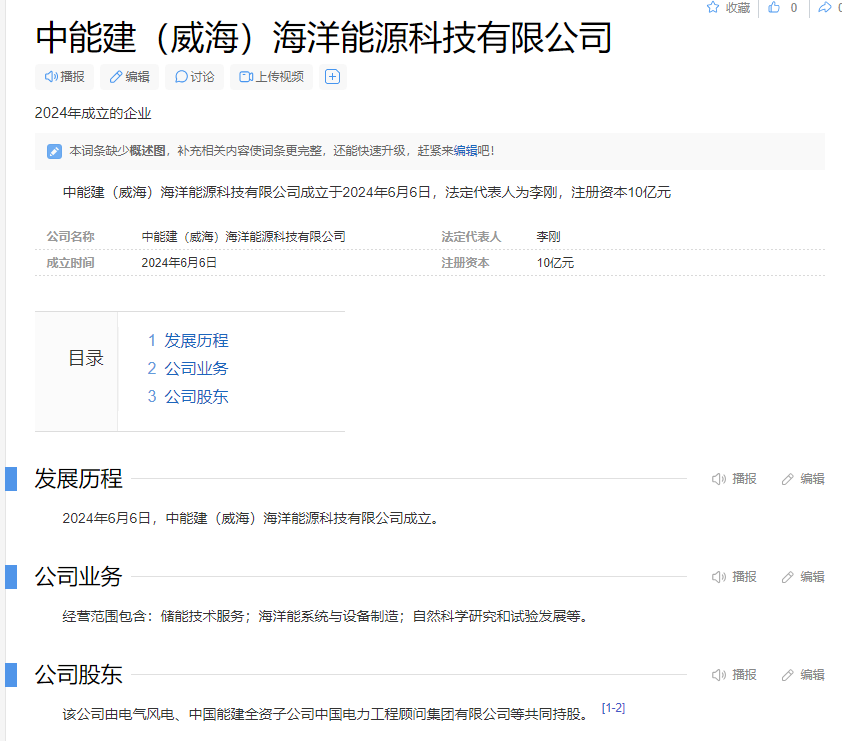Screen dimensions: 842x741
Task: Click the thumbs-up like icon
Action: tap(774, 8)
